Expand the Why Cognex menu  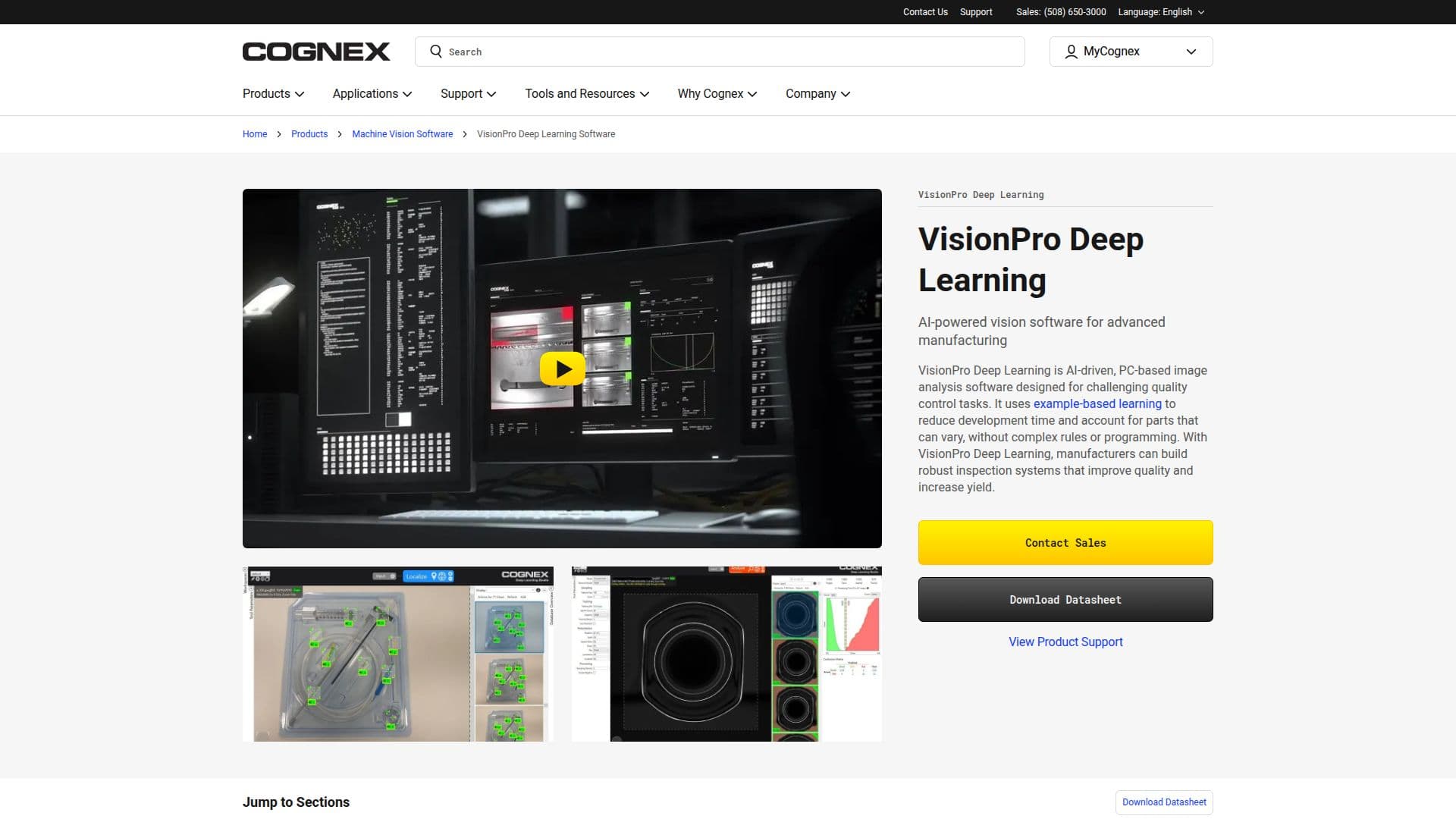717,94
